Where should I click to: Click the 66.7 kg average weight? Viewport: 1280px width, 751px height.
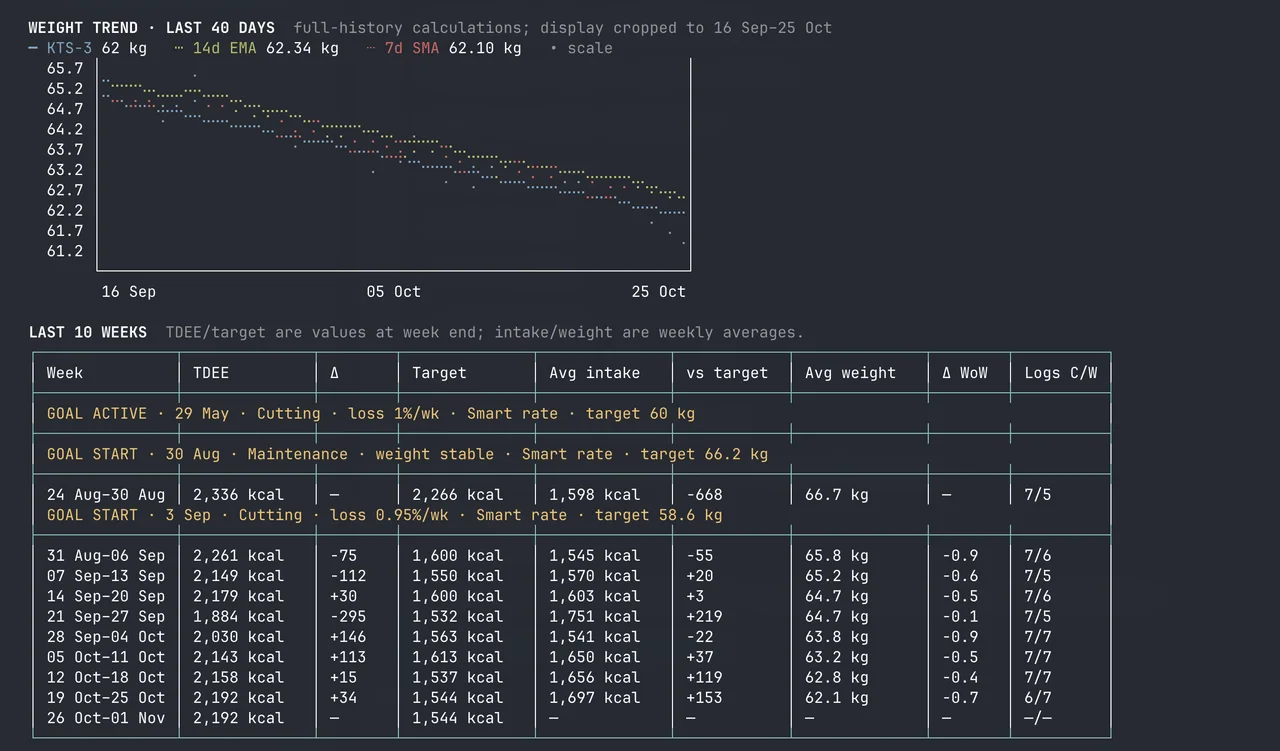pos(837,495)
